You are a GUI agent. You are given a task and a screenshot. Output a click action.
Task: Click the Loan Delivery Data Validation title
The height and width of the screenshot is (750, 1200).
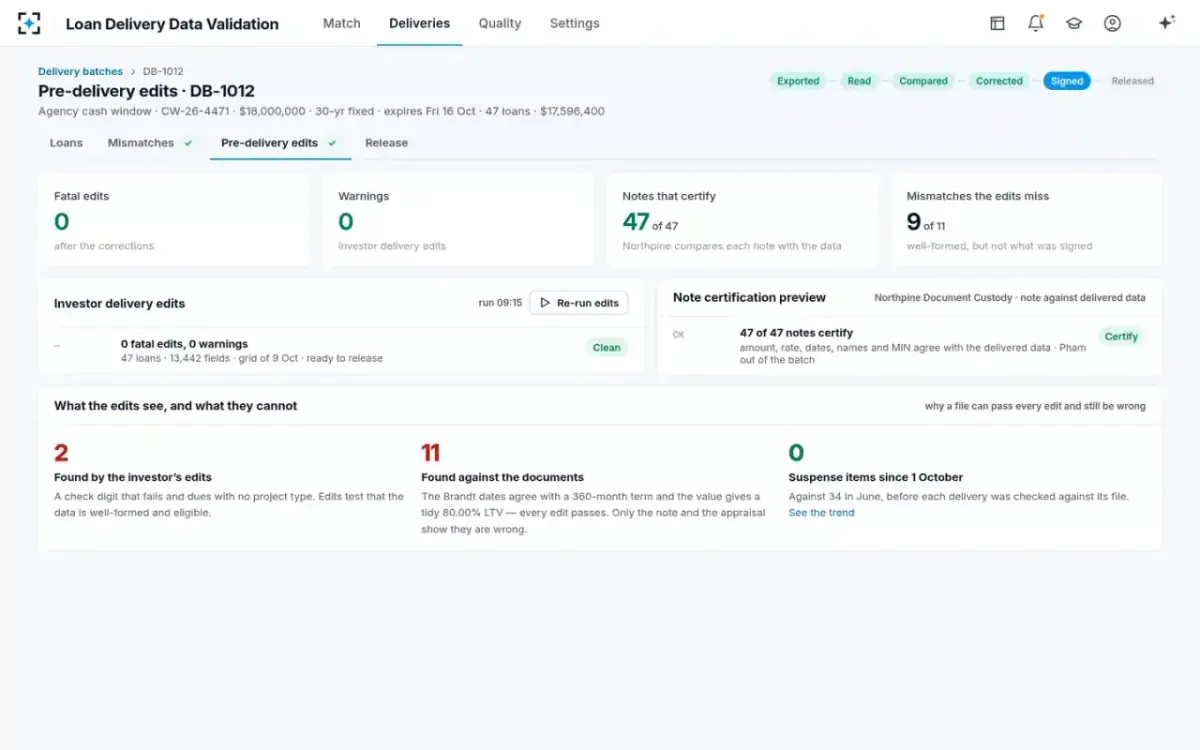click(172, 23)
